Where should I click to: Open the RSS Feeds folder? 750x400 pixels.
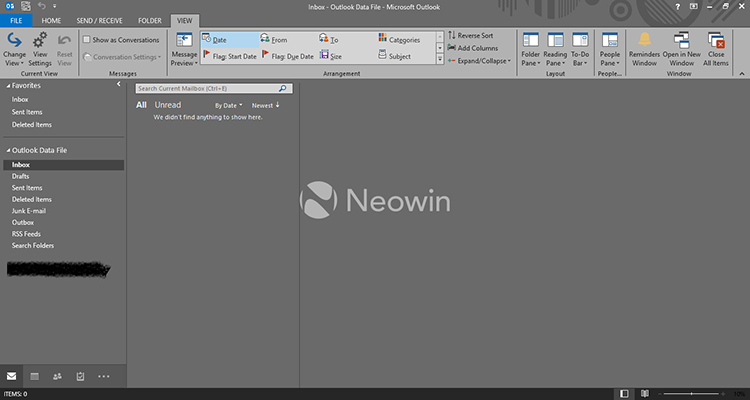[26, 234]
